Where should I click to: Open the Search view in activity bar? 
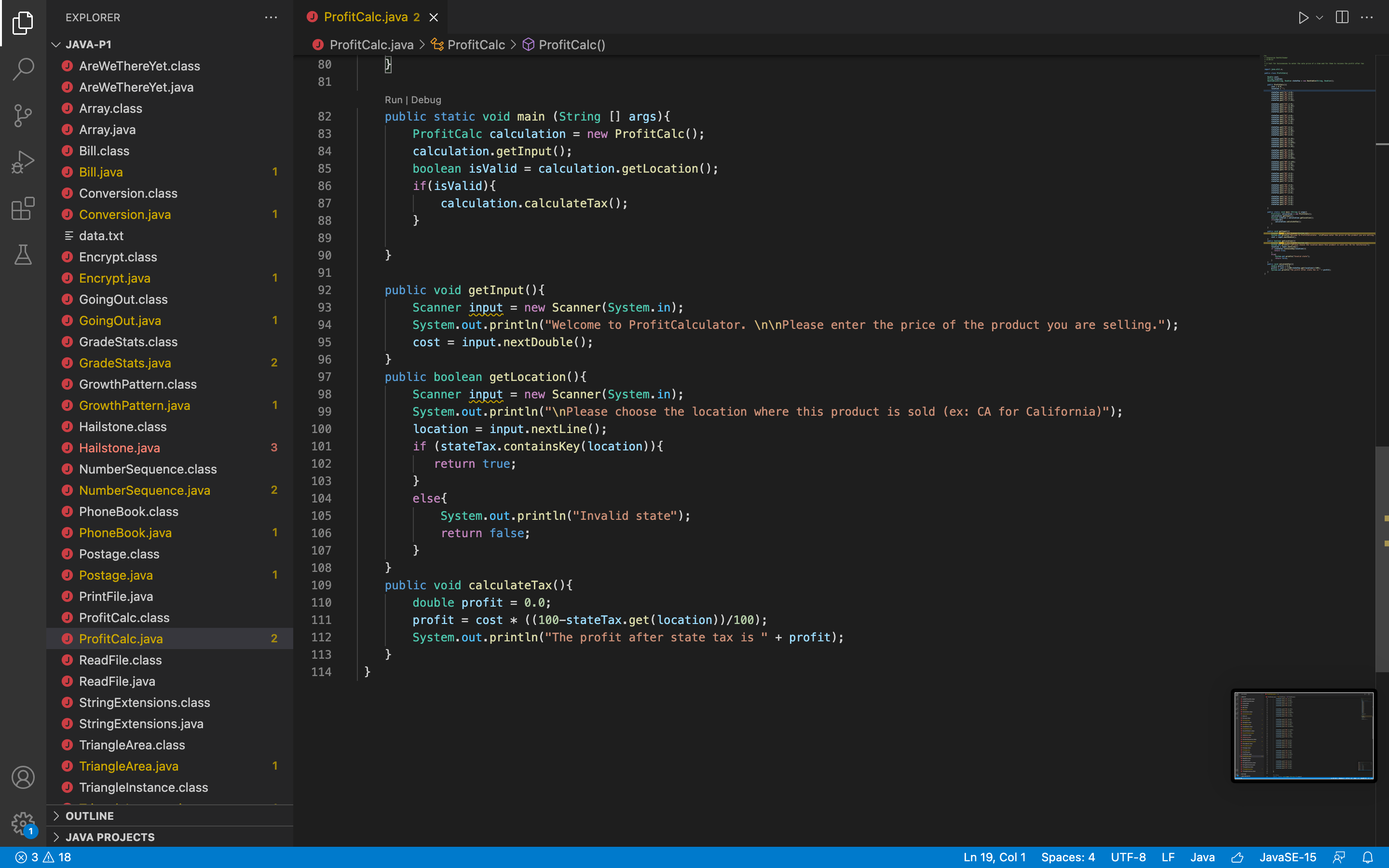23,69
